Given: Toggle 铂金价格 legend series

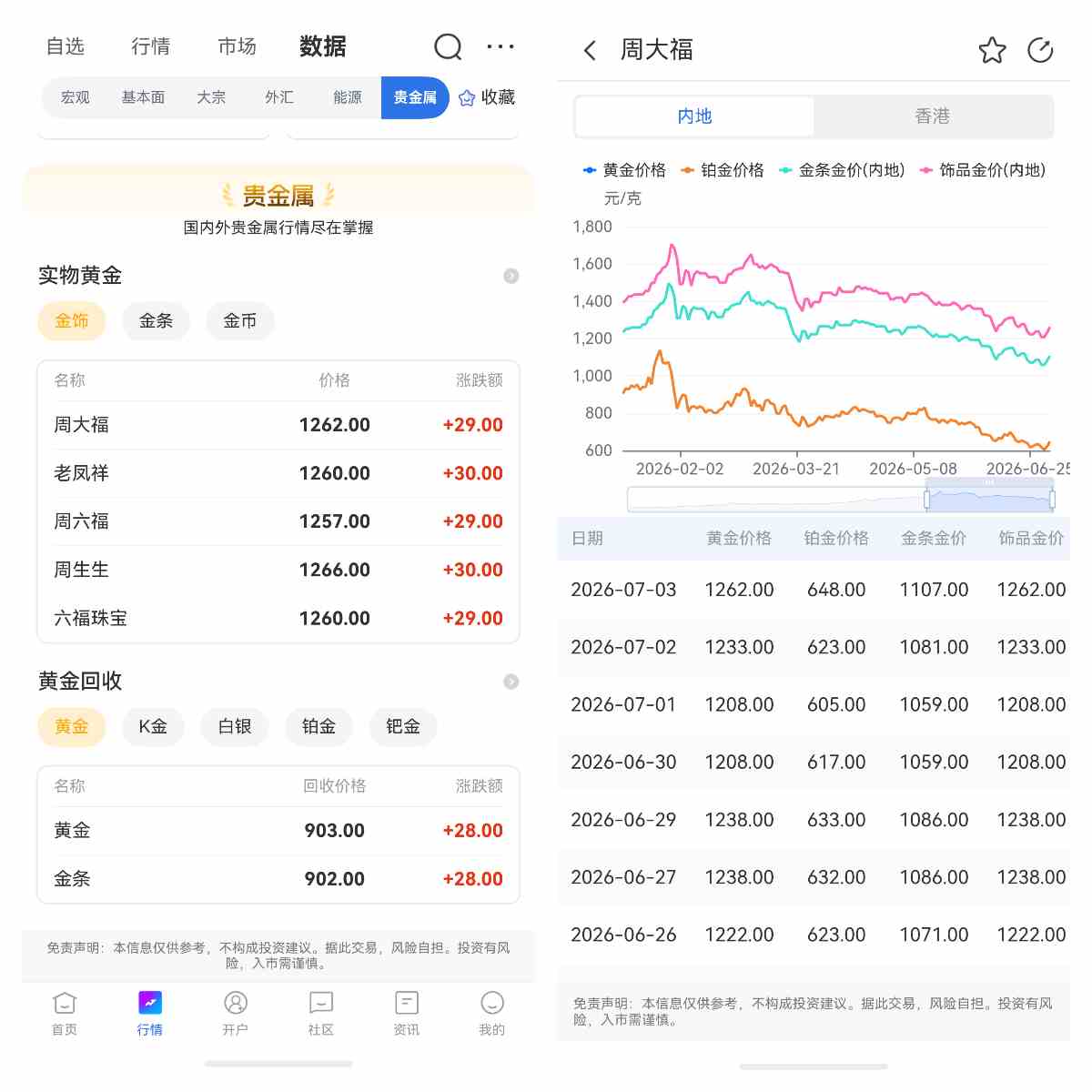Looking at the screenshot, I should pyautogui.click(x=723, y=170).
